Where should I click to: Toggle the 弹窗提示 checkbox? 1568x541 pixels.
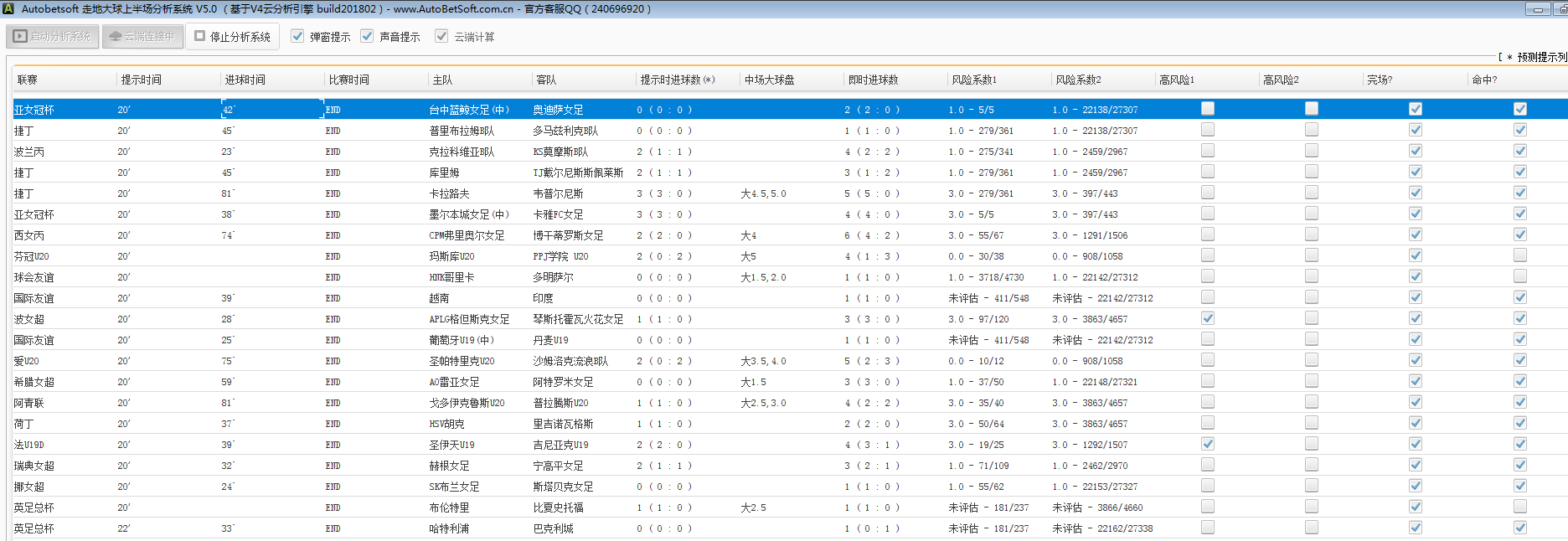(x=297, y=36)
